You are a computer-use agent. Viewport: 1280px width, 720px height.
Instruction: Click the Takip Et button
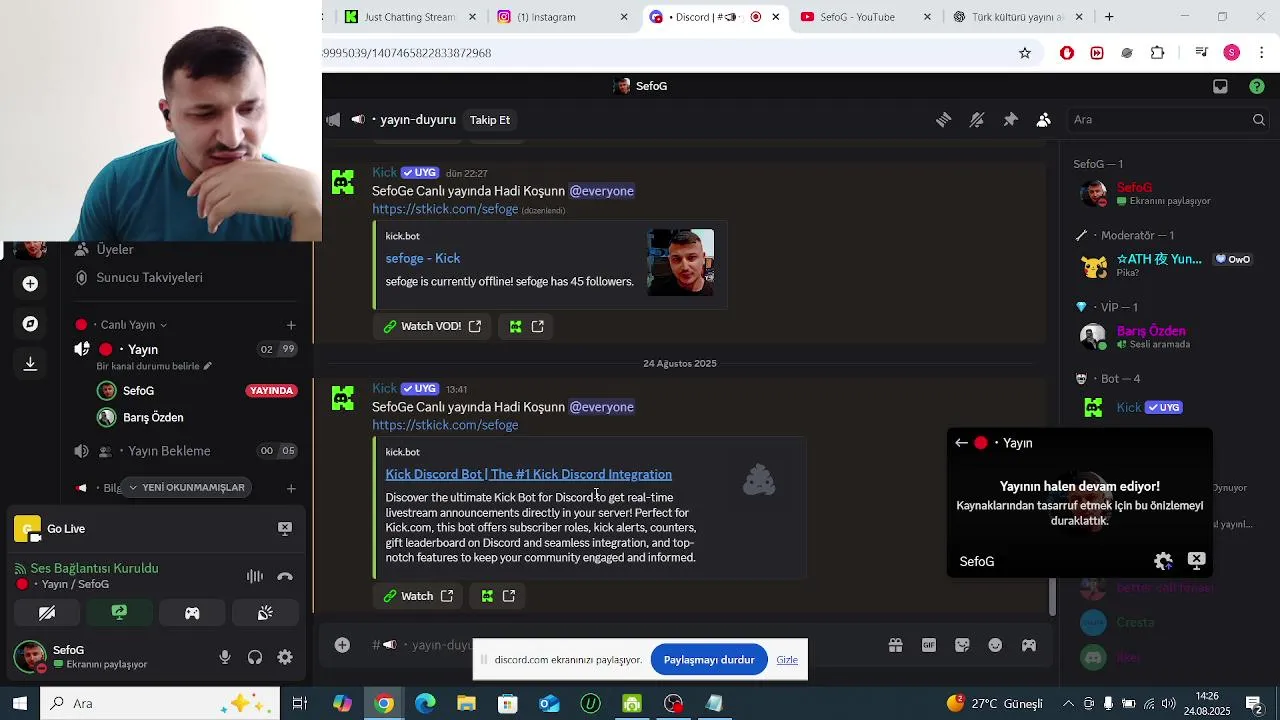click(x=490, y=120)
